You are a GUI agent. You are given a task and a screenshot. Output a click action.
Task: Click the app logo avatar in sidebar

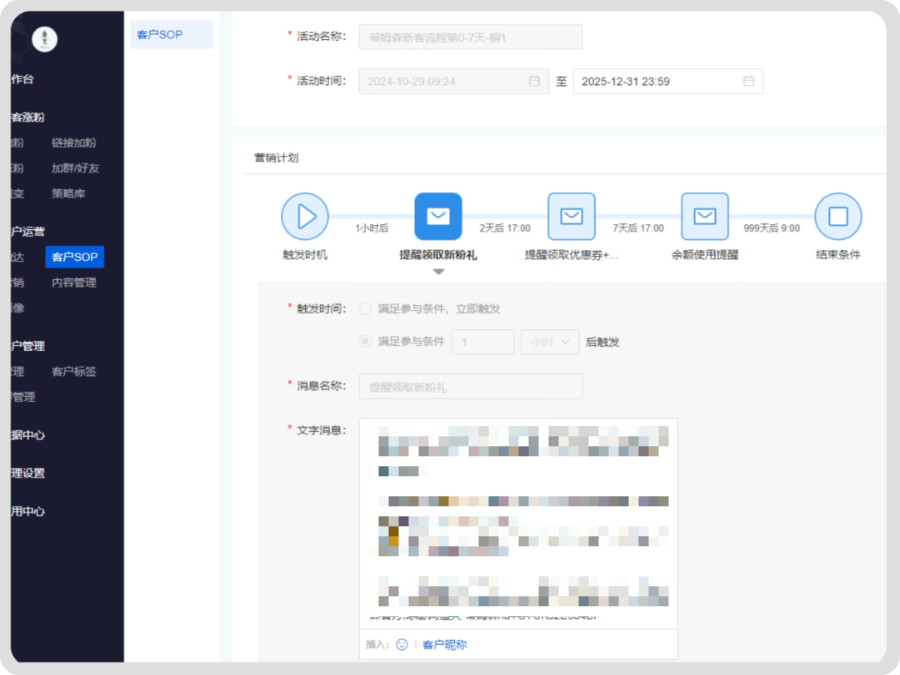coord(45,39)
